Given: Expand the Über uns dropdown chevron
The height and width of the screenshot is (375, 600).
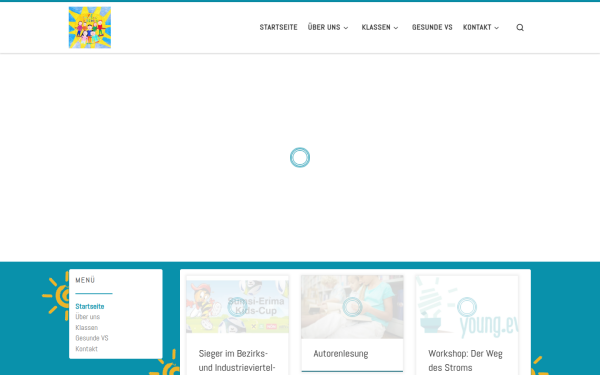Looking at the screenshot, I should pyautogui.click(x=346, y=28).
